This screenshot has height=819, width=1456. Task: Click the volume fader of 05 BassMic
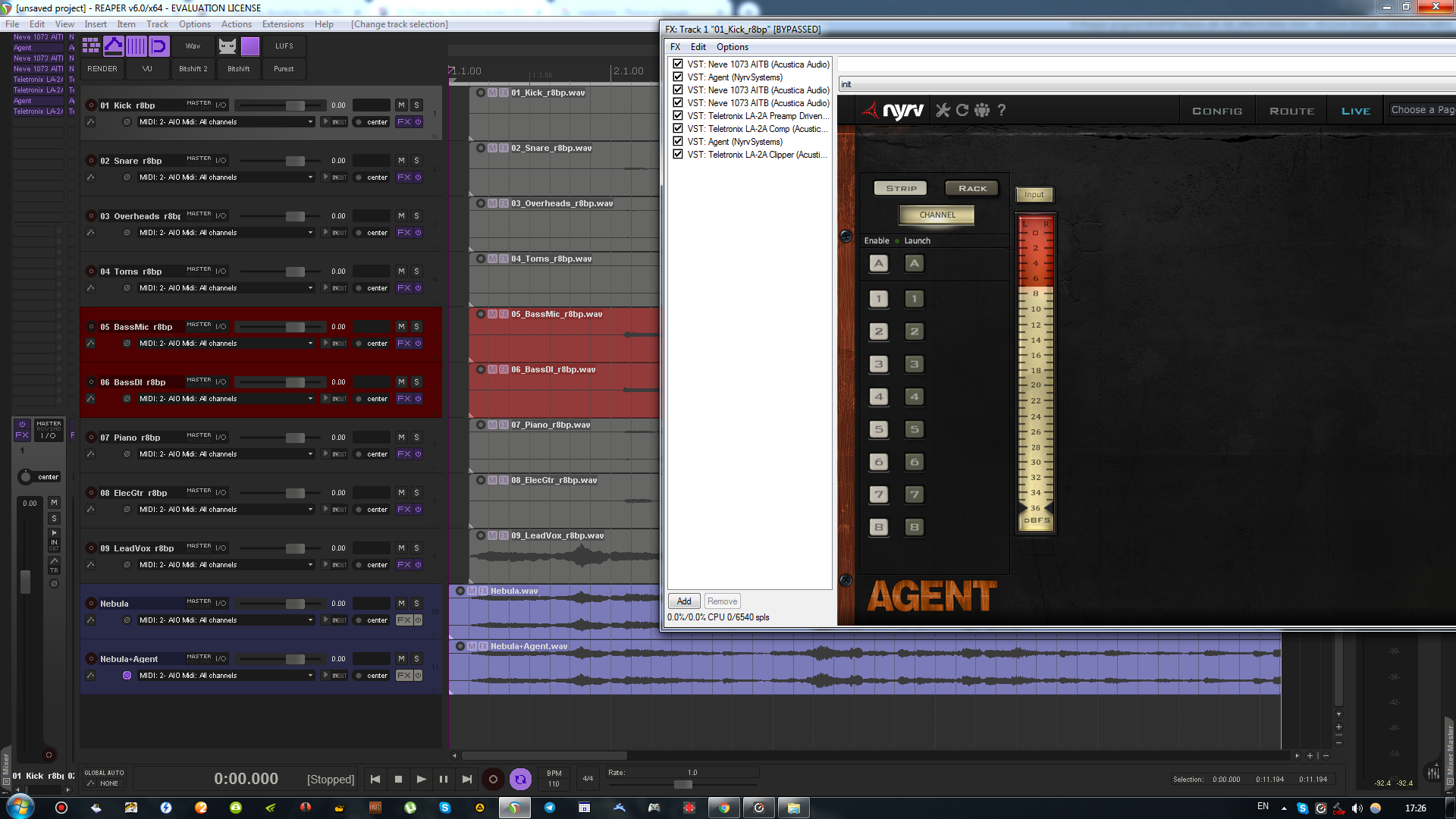[295, 327]
